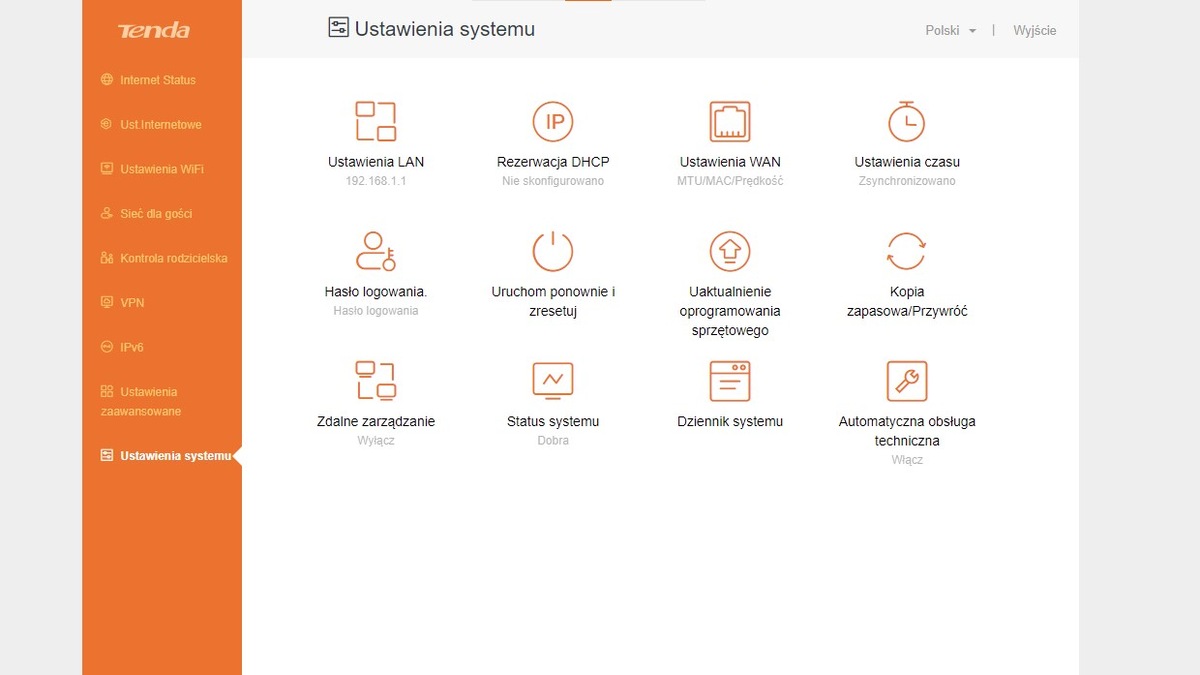1200x675 pixels.
Task: Open the Status systemu monitor icon
Action: pyautogui.click(x=553, y=381)
